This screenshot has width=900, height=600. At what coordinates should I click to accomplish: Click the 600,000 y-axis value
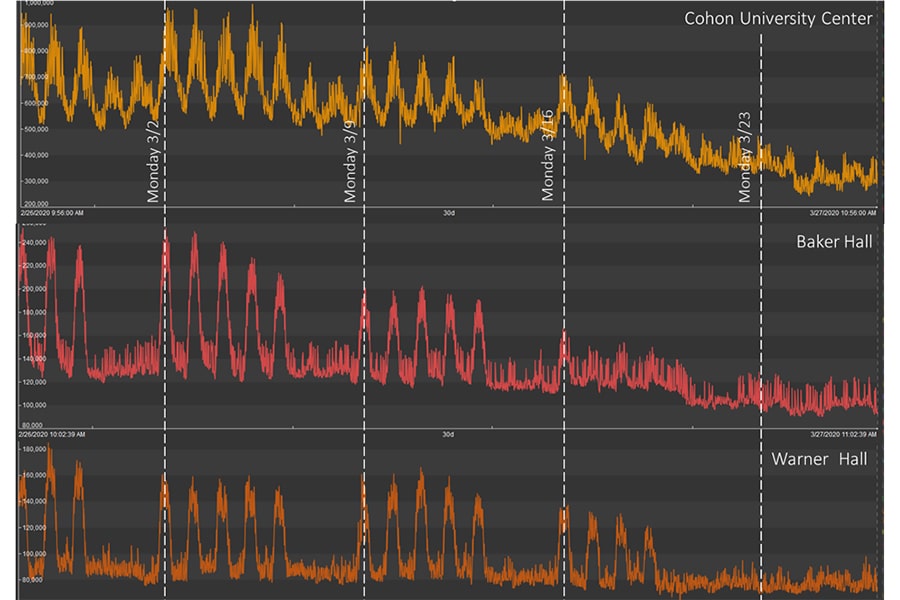(36, 103)
